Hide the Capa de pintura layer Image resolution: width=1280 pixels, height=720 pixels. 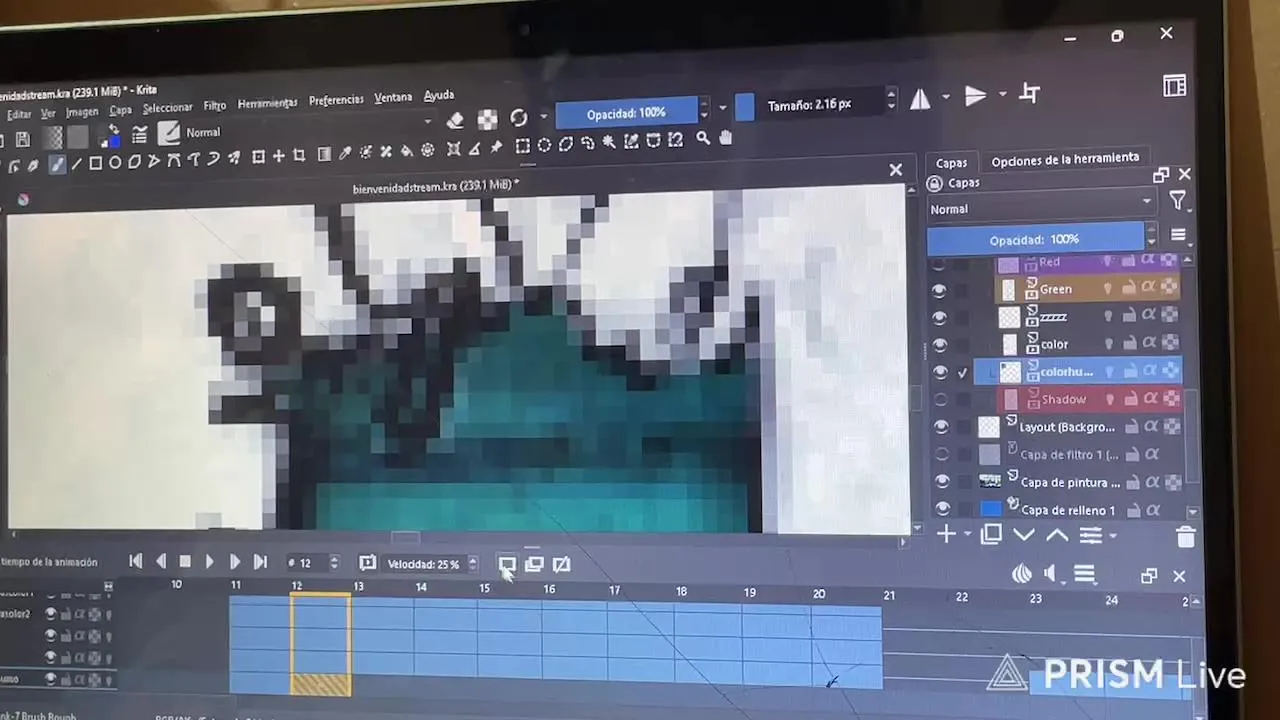click(x=941, y=482)
